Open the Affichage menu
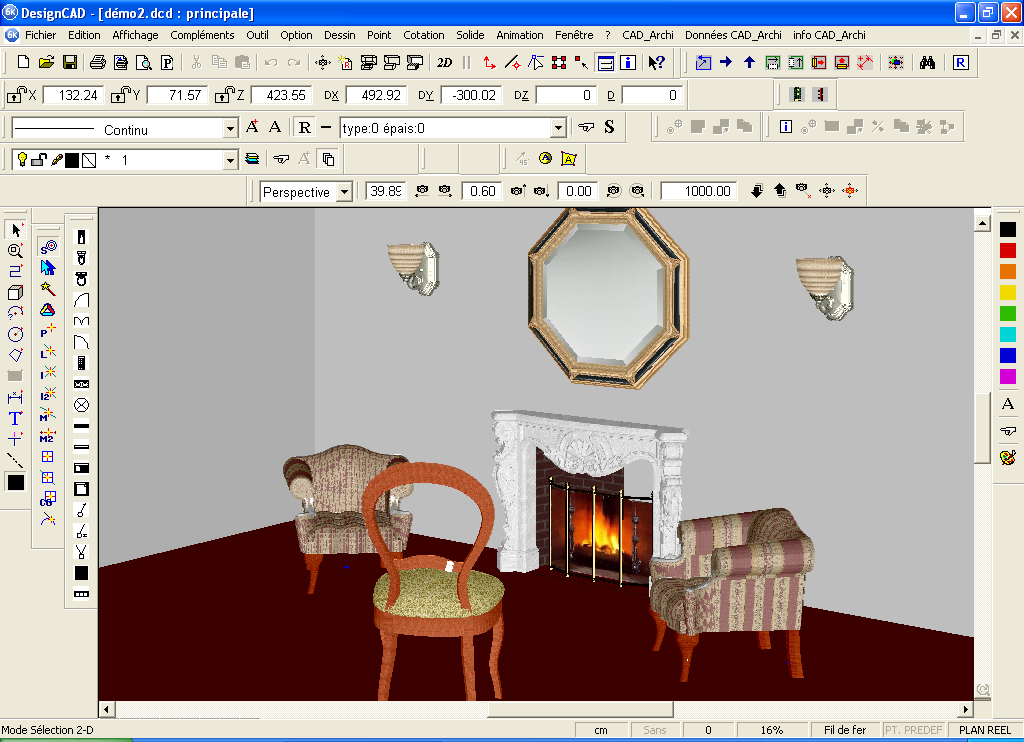This screenshot has height=742, width=1024. pyautogui.click(x=135, y=35)
